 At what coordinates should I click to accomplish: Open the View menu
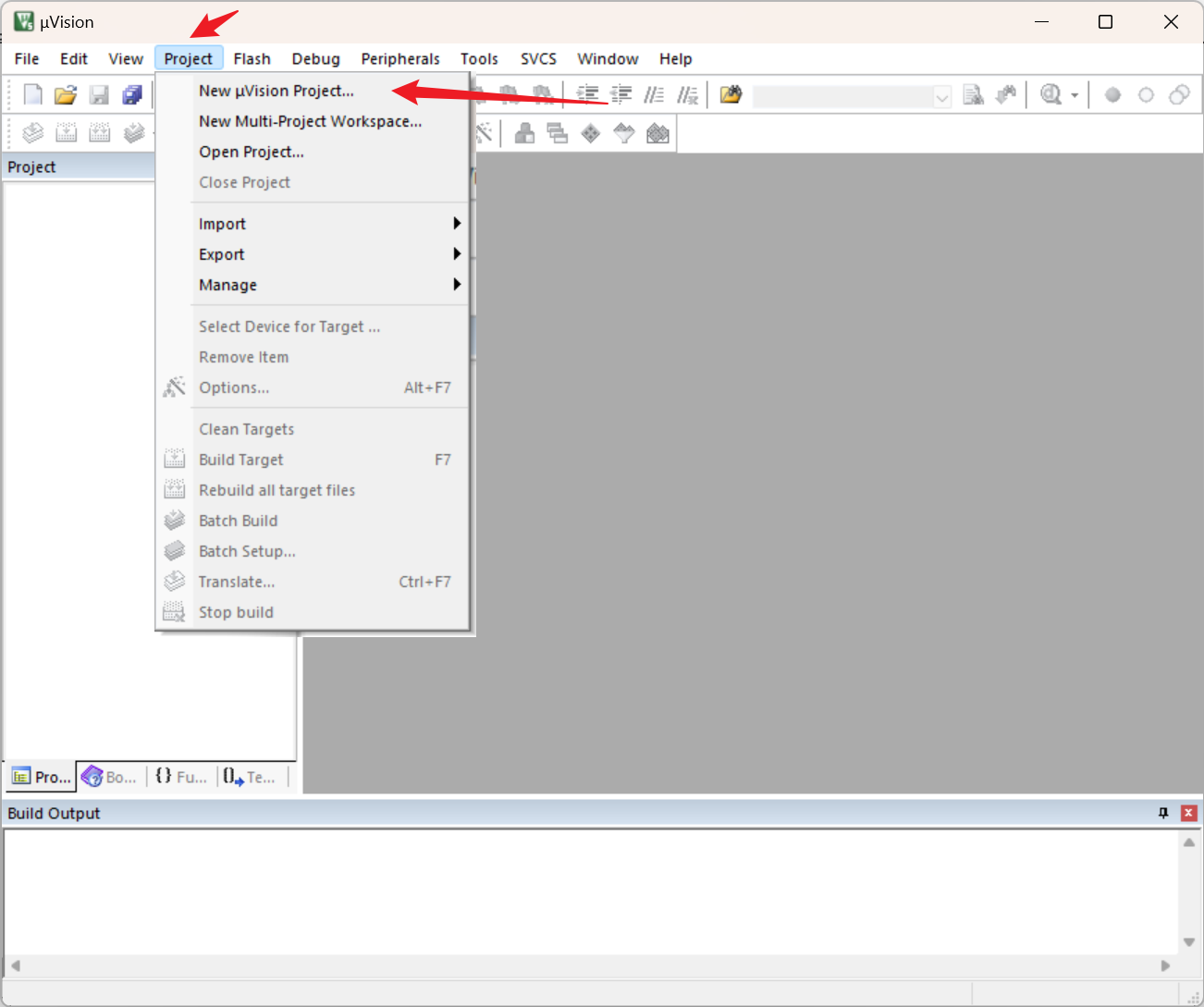[x=126, y=58]
